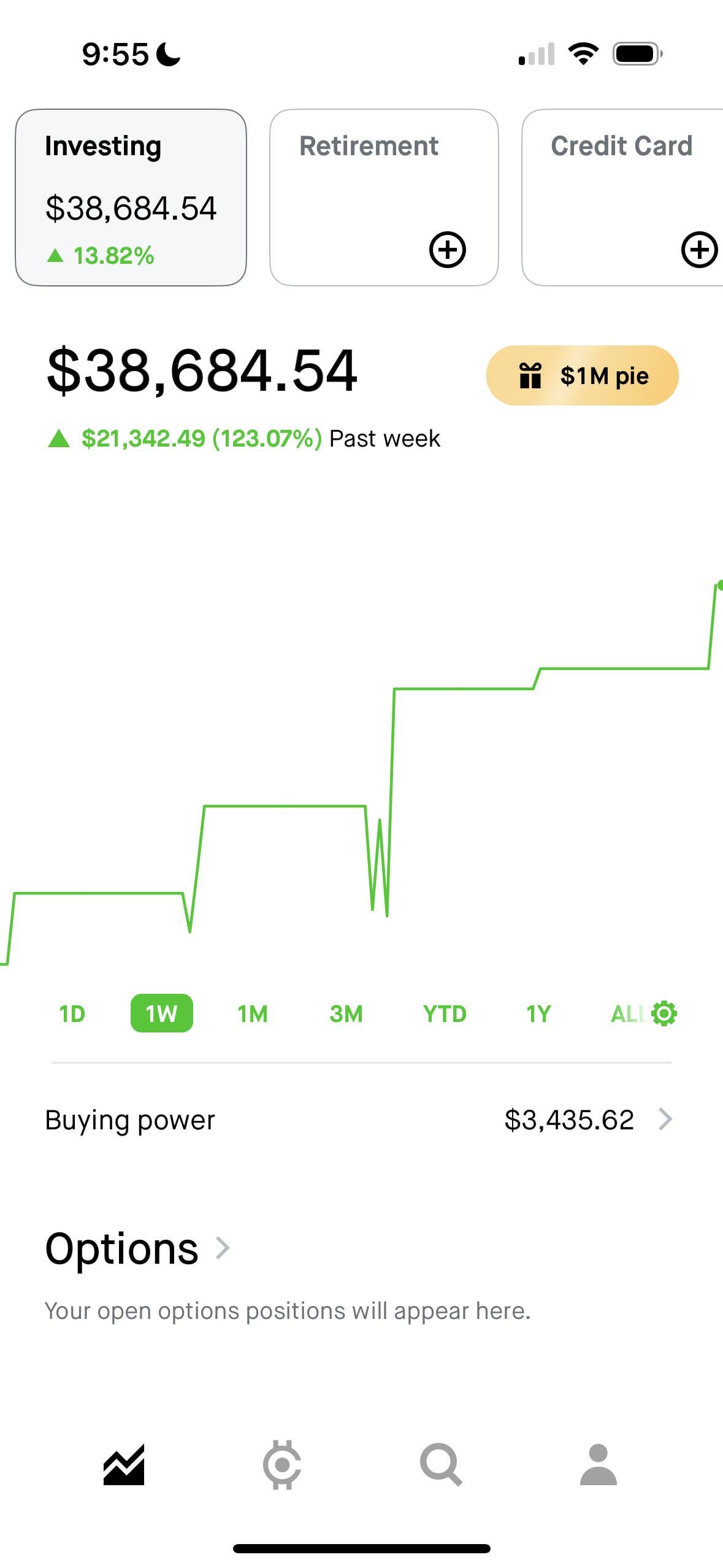Tap the chart settings gear icon

(x=664, y=1013)
